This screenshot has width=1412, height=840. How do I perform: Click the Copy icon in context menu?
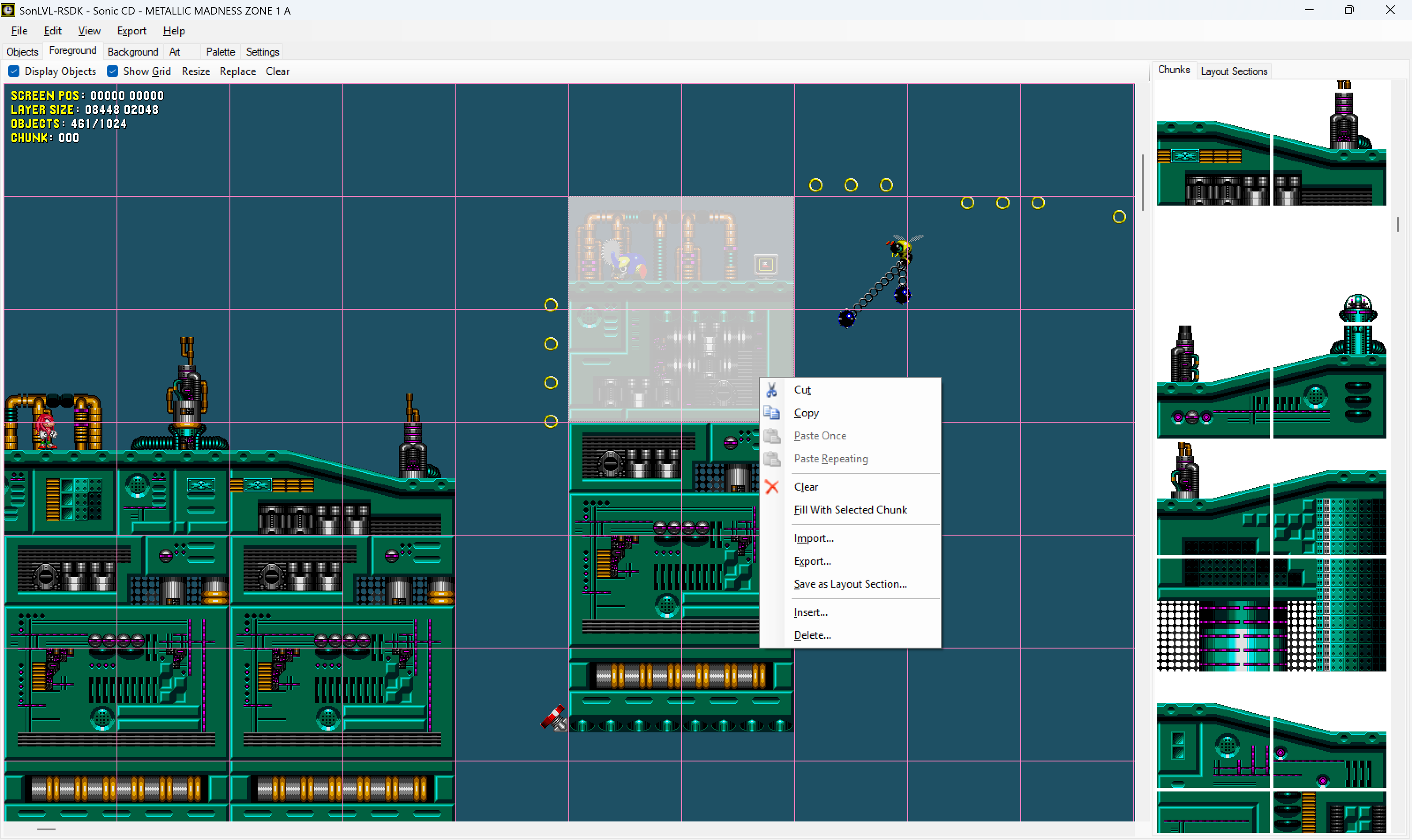(771, 412)
